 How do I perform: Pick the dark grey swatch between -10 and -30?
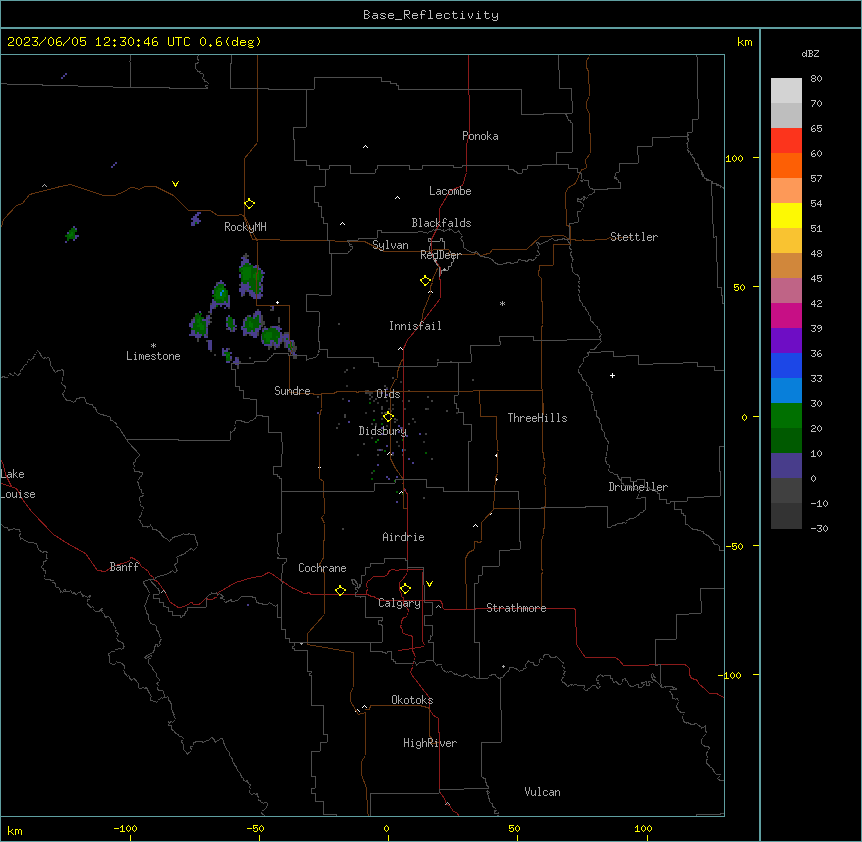786,516
